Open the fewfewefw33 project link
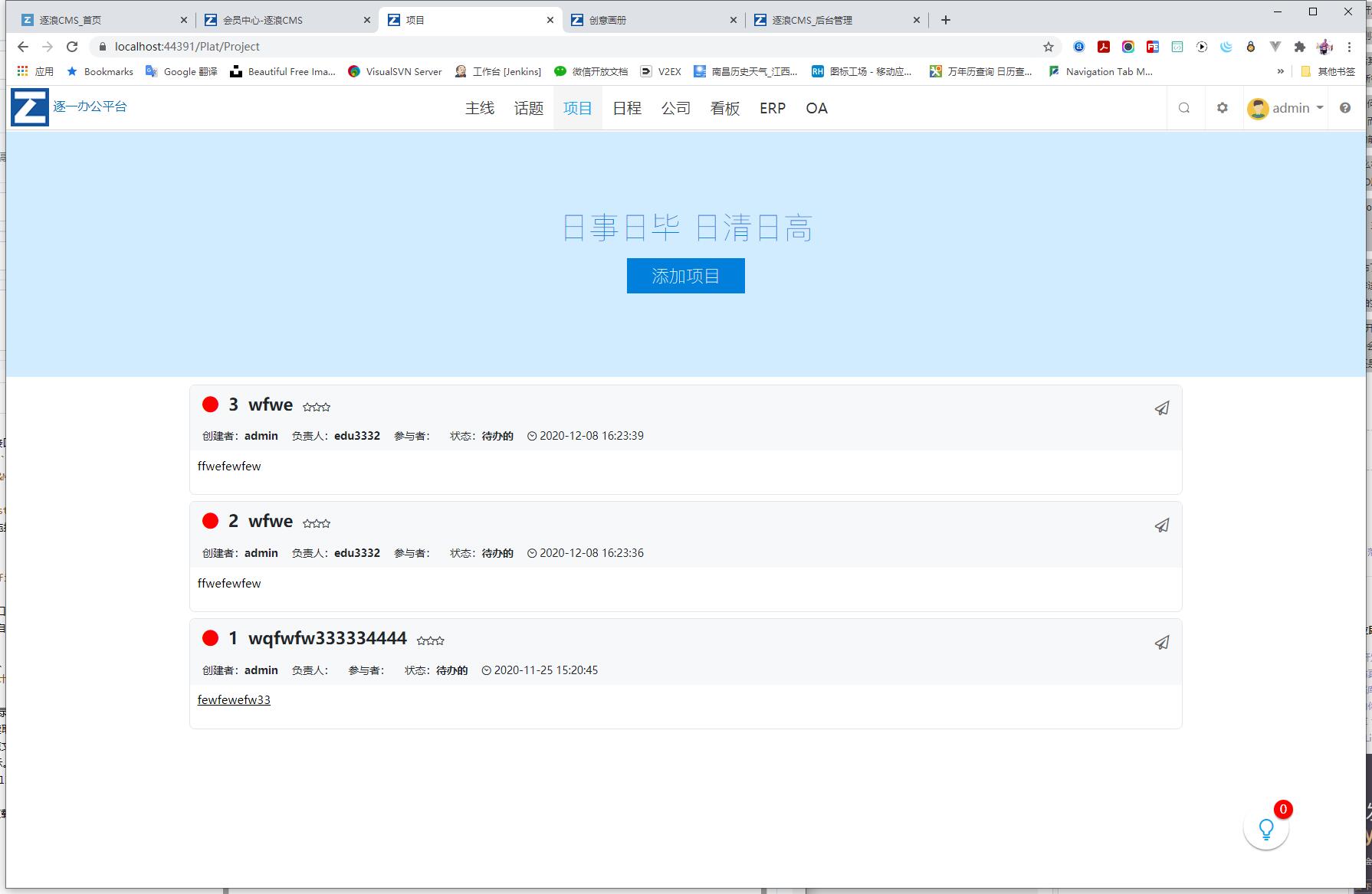The image size is (1372, 894). [234, 699]
